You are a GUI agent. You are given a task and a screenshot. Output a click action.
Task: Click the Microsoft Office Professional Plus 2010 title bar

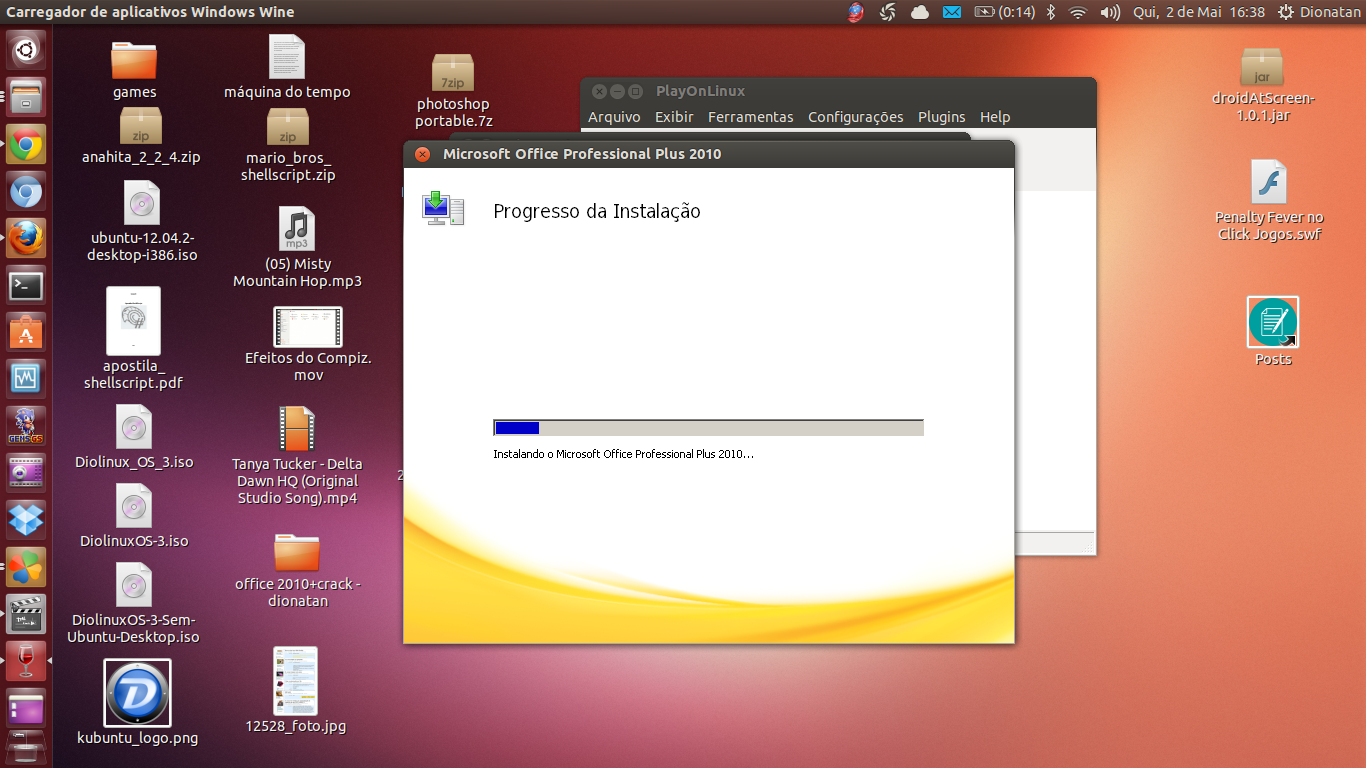(709, 154)
